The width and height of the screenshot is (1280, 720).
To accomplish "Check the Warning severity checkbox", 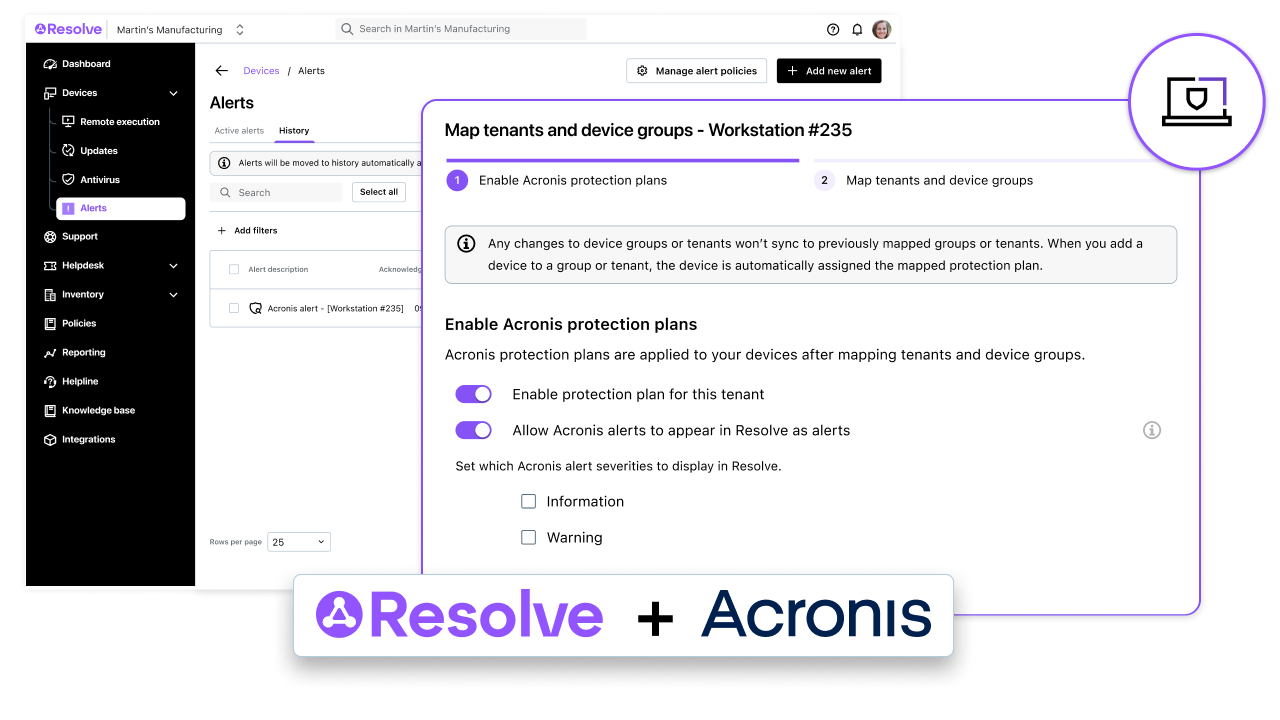I will [x=529, y=537].
